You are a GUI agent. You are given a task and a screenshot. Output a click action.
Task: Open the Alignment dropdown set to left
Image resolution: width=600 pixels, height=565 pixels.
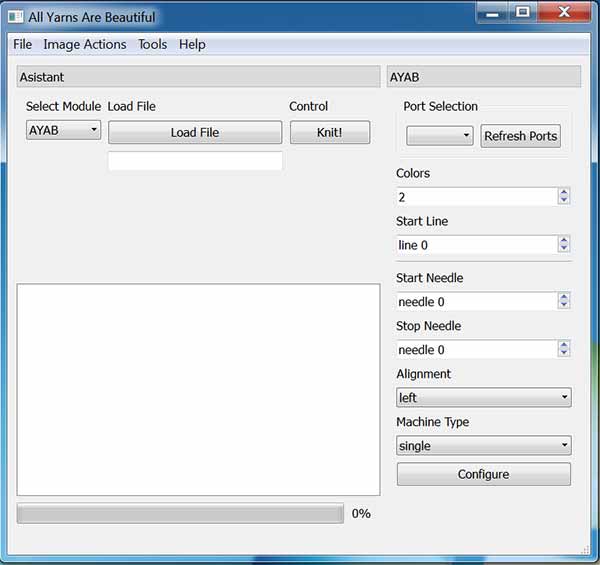click(x=484, y=397)
